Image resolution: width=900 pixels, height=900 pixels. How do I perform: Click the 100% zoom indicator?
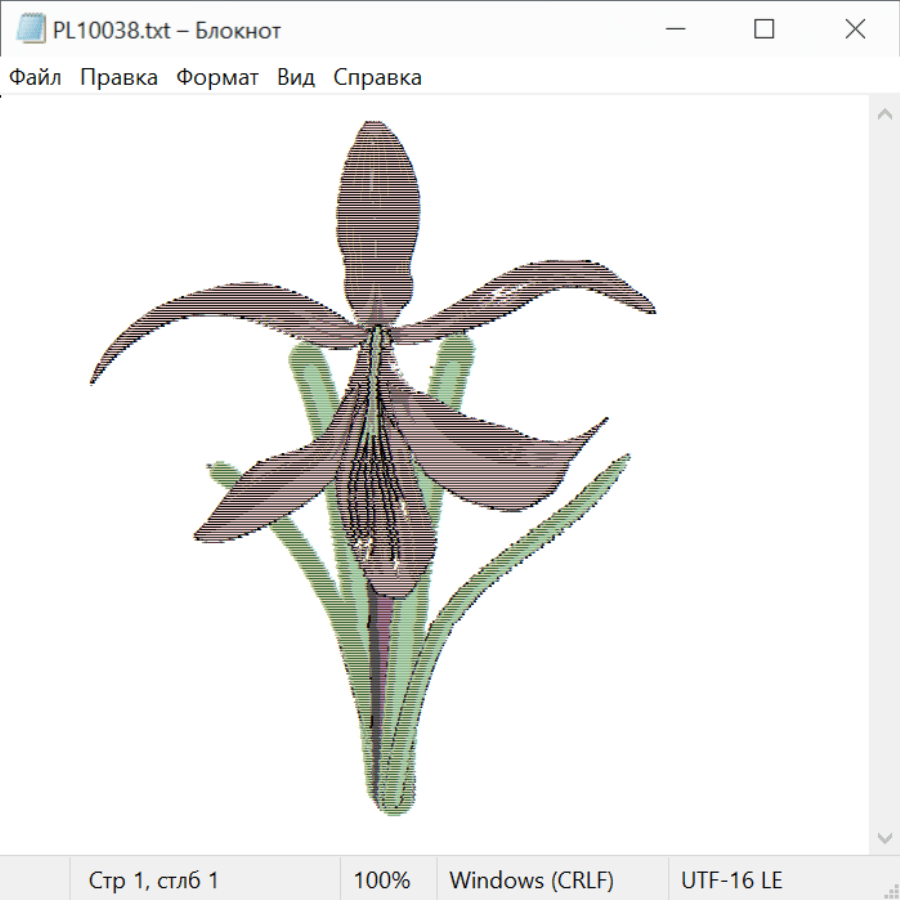[382, 880]
